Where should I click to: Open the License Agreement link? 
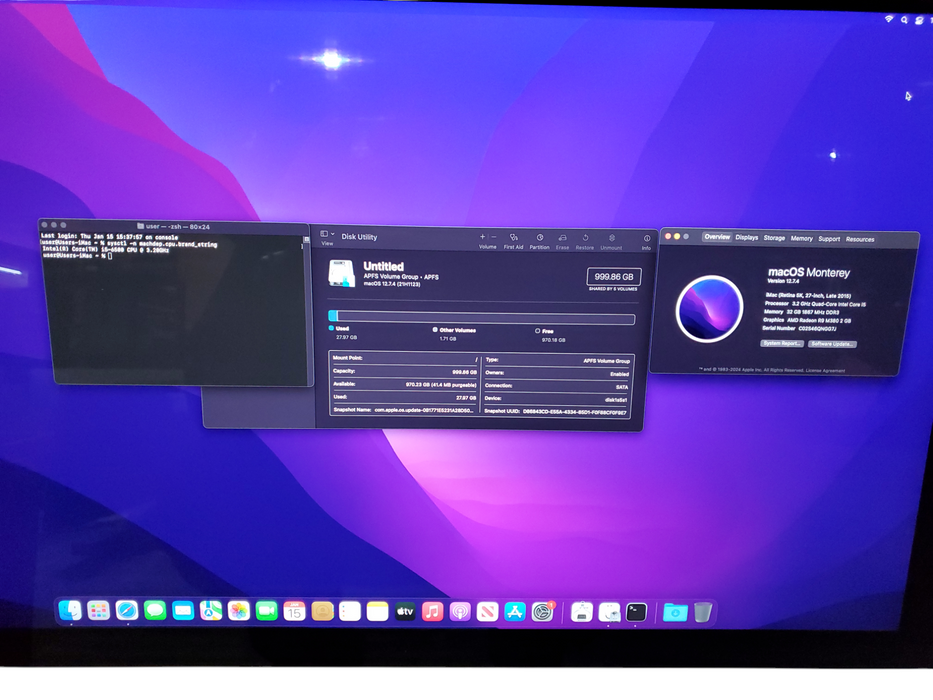(x=825, y=370)
